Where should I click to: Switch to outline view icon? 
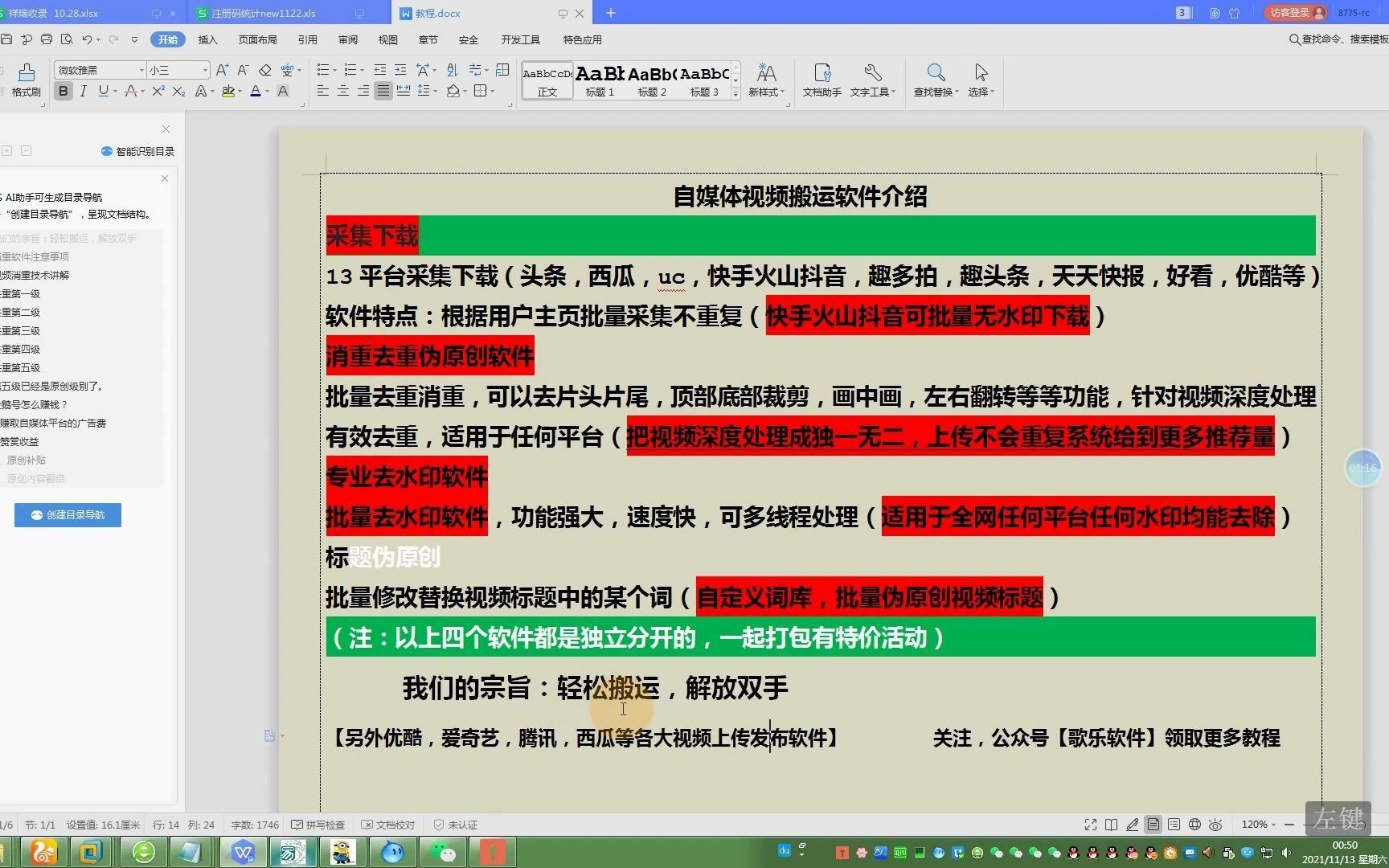1174,825
